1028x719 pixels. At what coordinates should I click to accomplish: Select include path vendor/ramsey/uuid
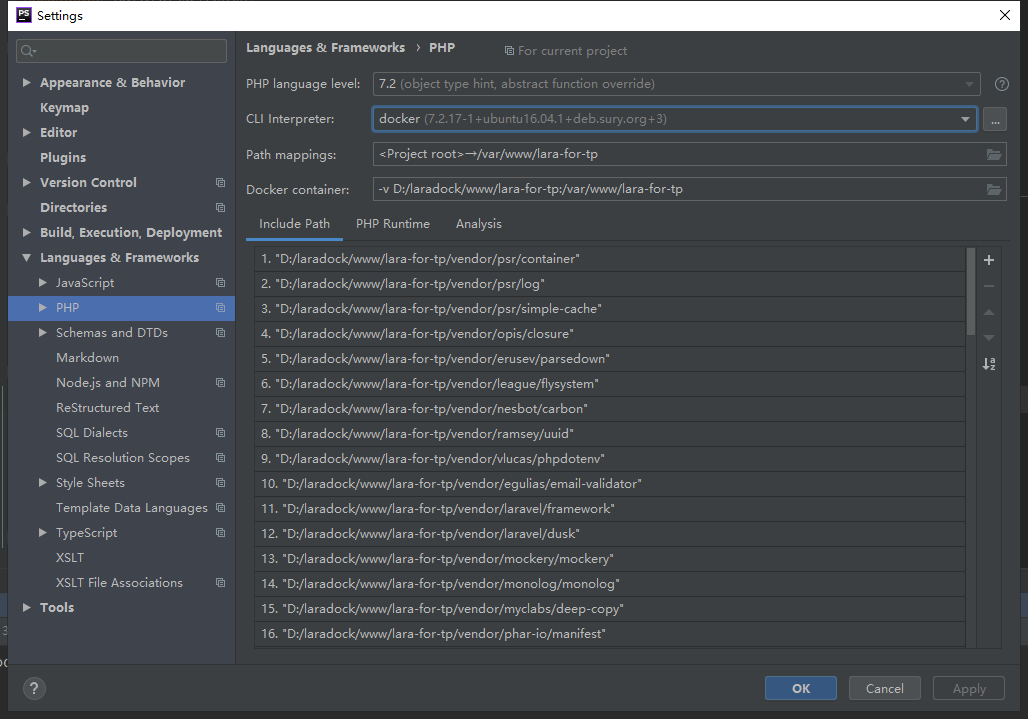(610, 434)
